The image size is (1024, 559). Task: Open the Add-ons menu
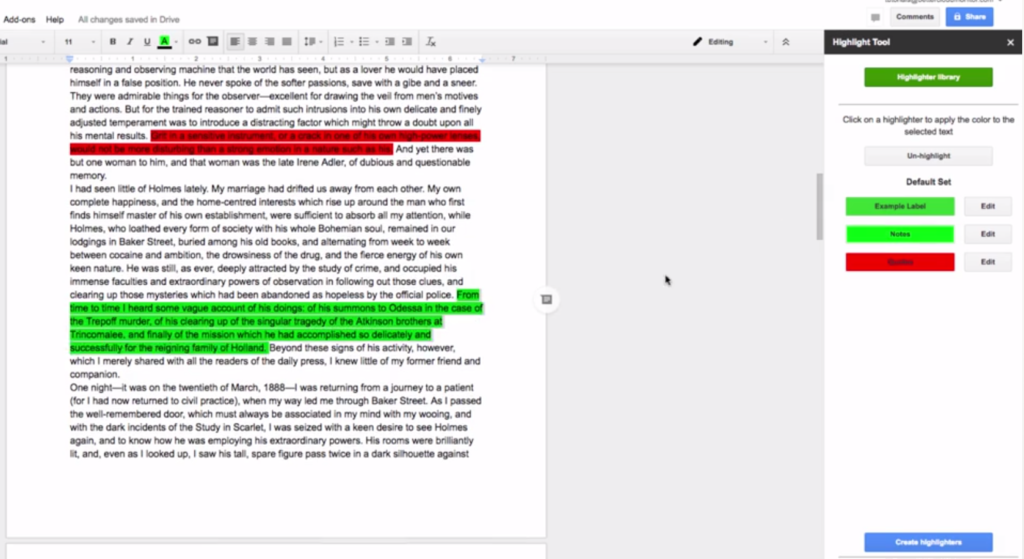(x=19, y=20)
